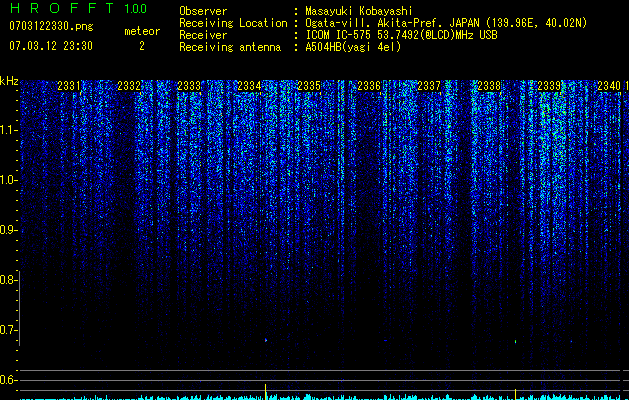Click the 2333 time marker

pyautogui.click(x=189, y=86)
